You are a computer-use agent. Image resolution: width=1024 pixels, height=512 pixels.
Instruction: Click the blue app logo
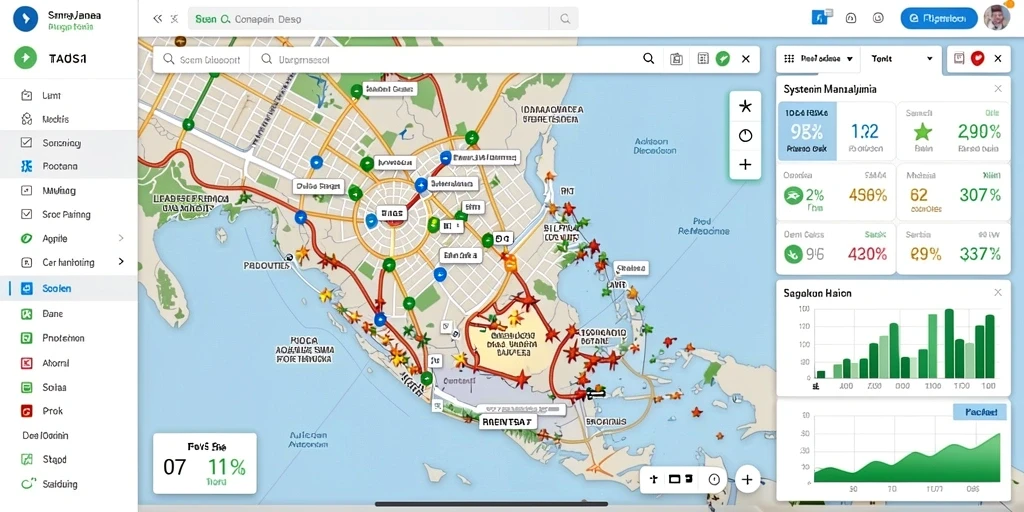(x=25, y=18)
